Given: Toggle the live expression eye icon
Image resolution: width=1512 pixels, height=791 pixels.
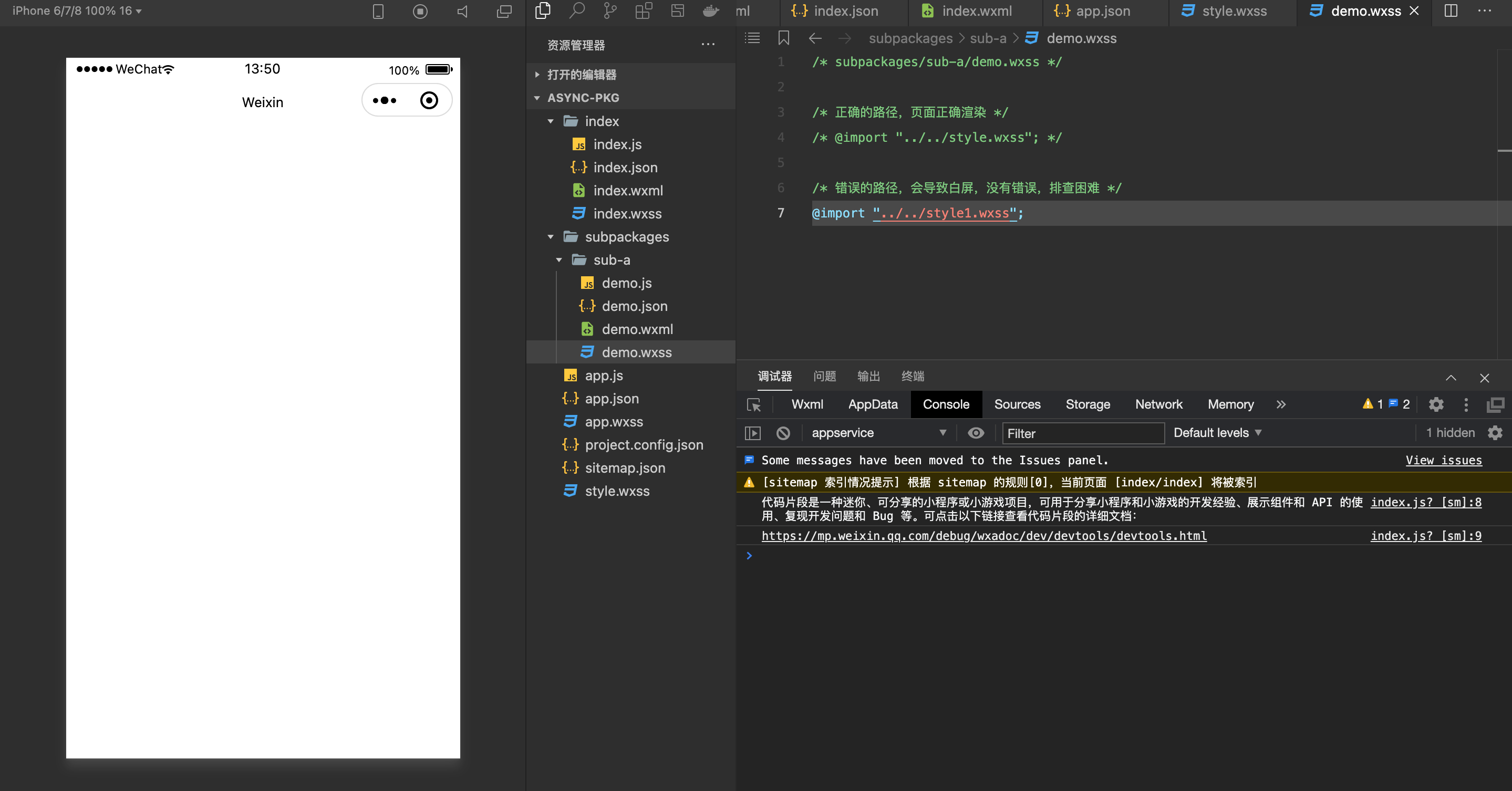Looking at the screenshot, I should 976,433.
